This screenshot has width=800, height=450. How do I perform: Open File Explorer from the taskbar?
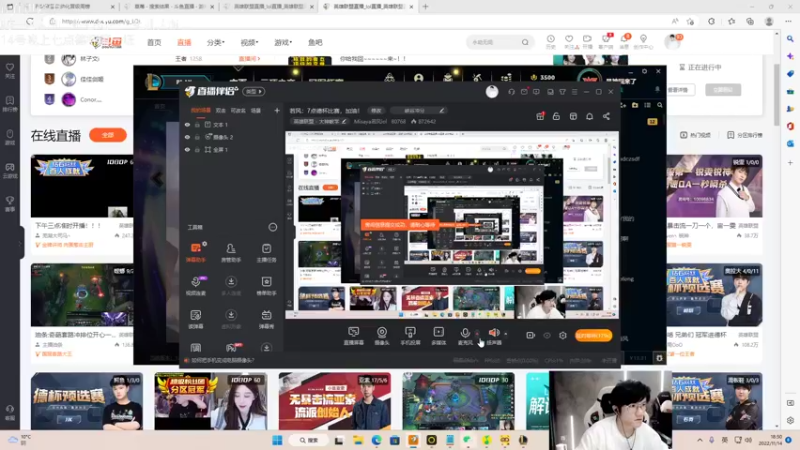[x=358, y=440]
